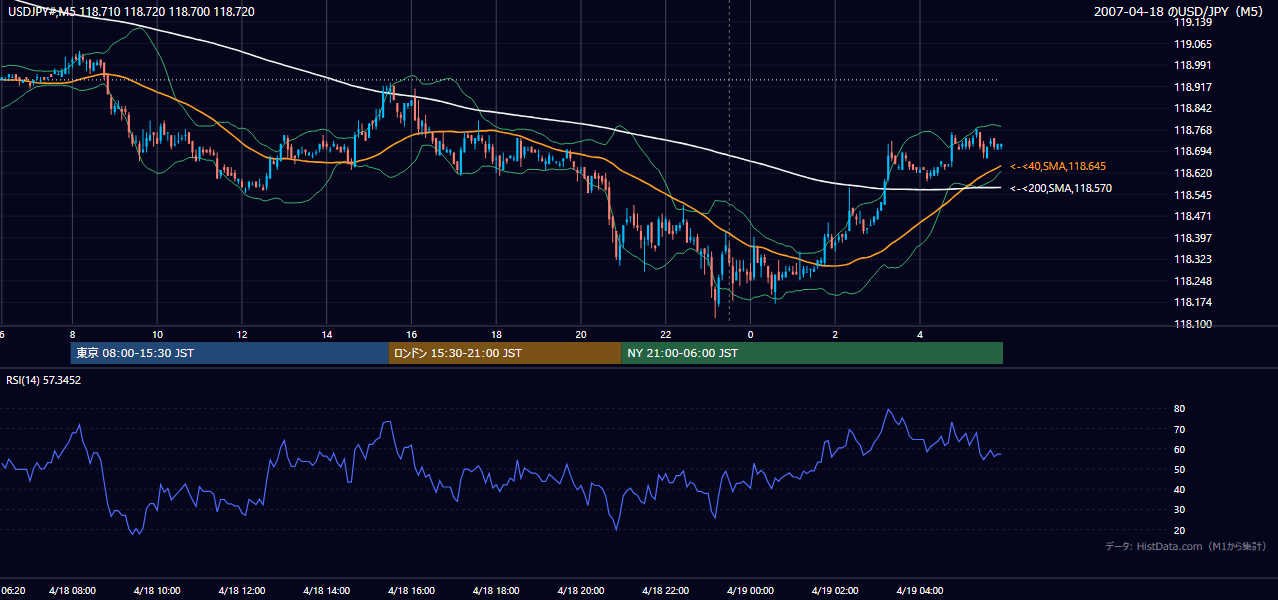The height and width of the screenshot is (600, 1278).
Task: Click RSI scale value 80
Action: 1179,409
